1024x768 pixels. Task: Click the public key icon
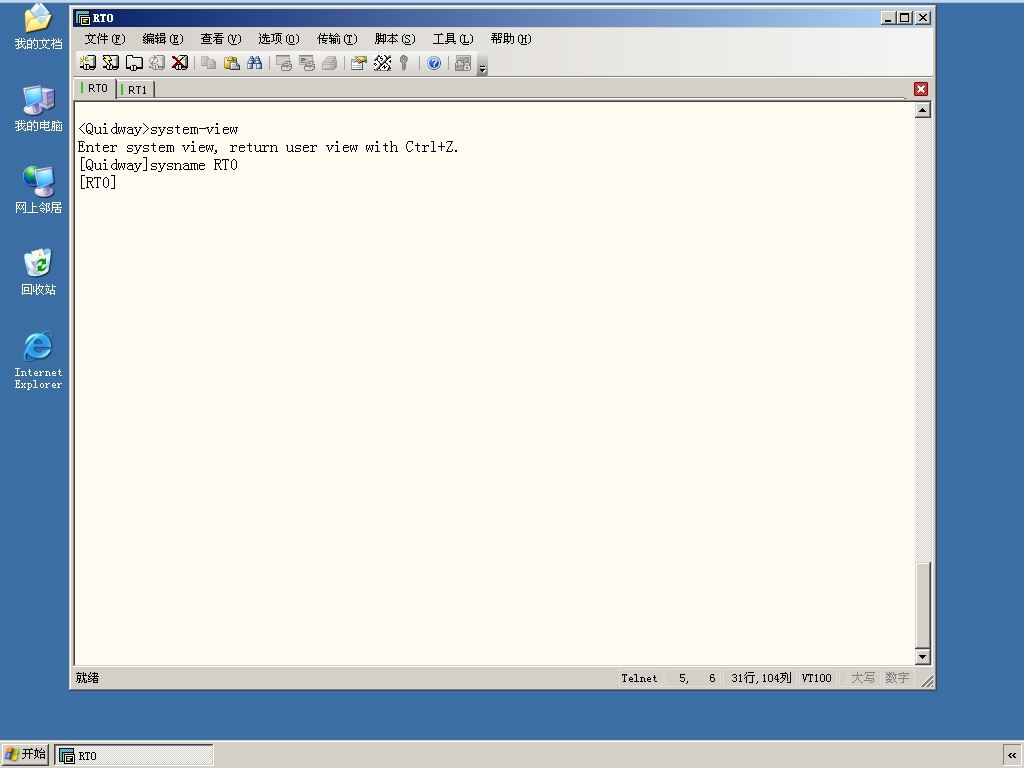pos(404,63)
